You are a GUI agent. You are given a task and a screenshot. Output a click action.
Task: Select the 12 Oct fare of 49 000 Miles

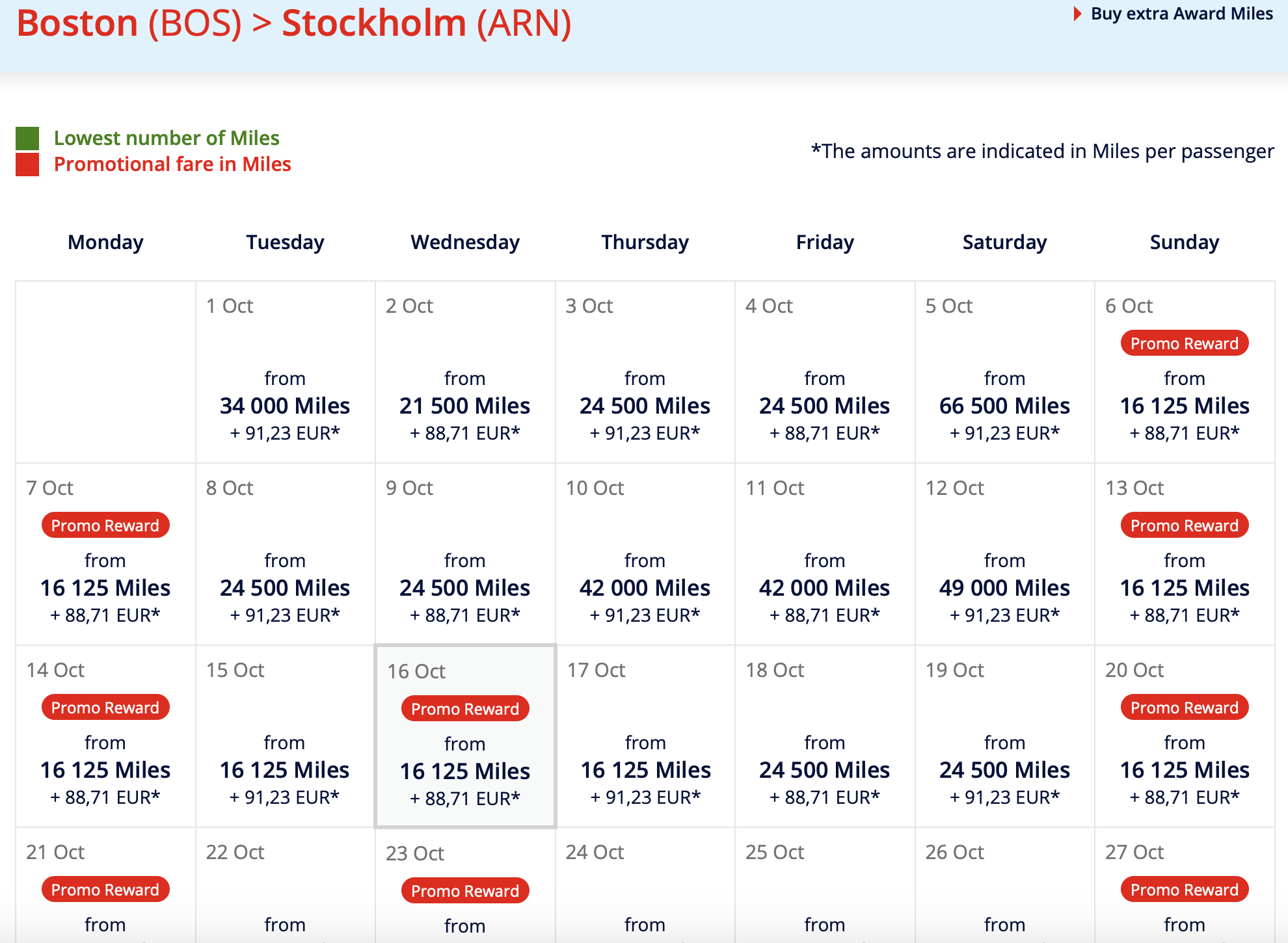tap(1004, 587)
